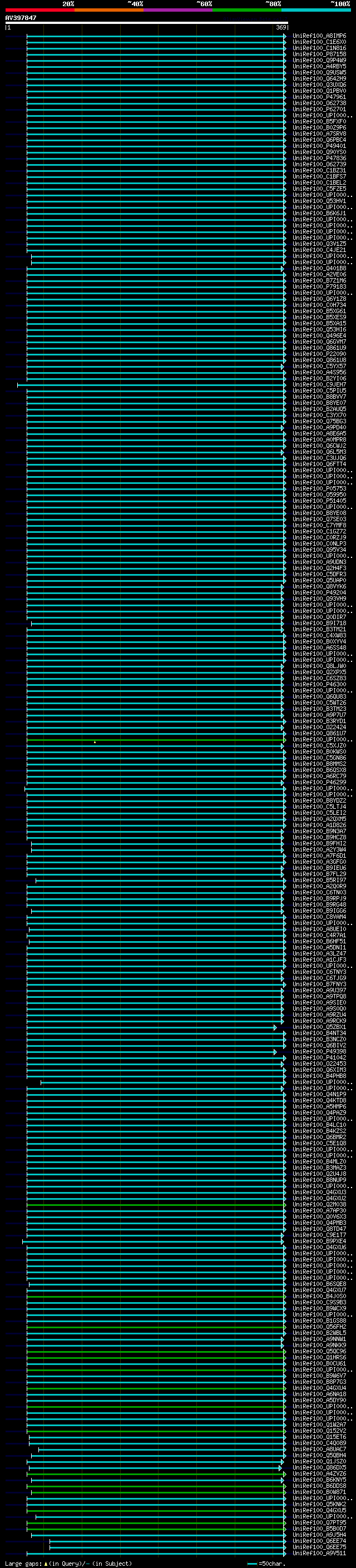Click the cyan ~100% legend segment
Viewport: 356px width, 1568px height.
(x=316, y=10)
